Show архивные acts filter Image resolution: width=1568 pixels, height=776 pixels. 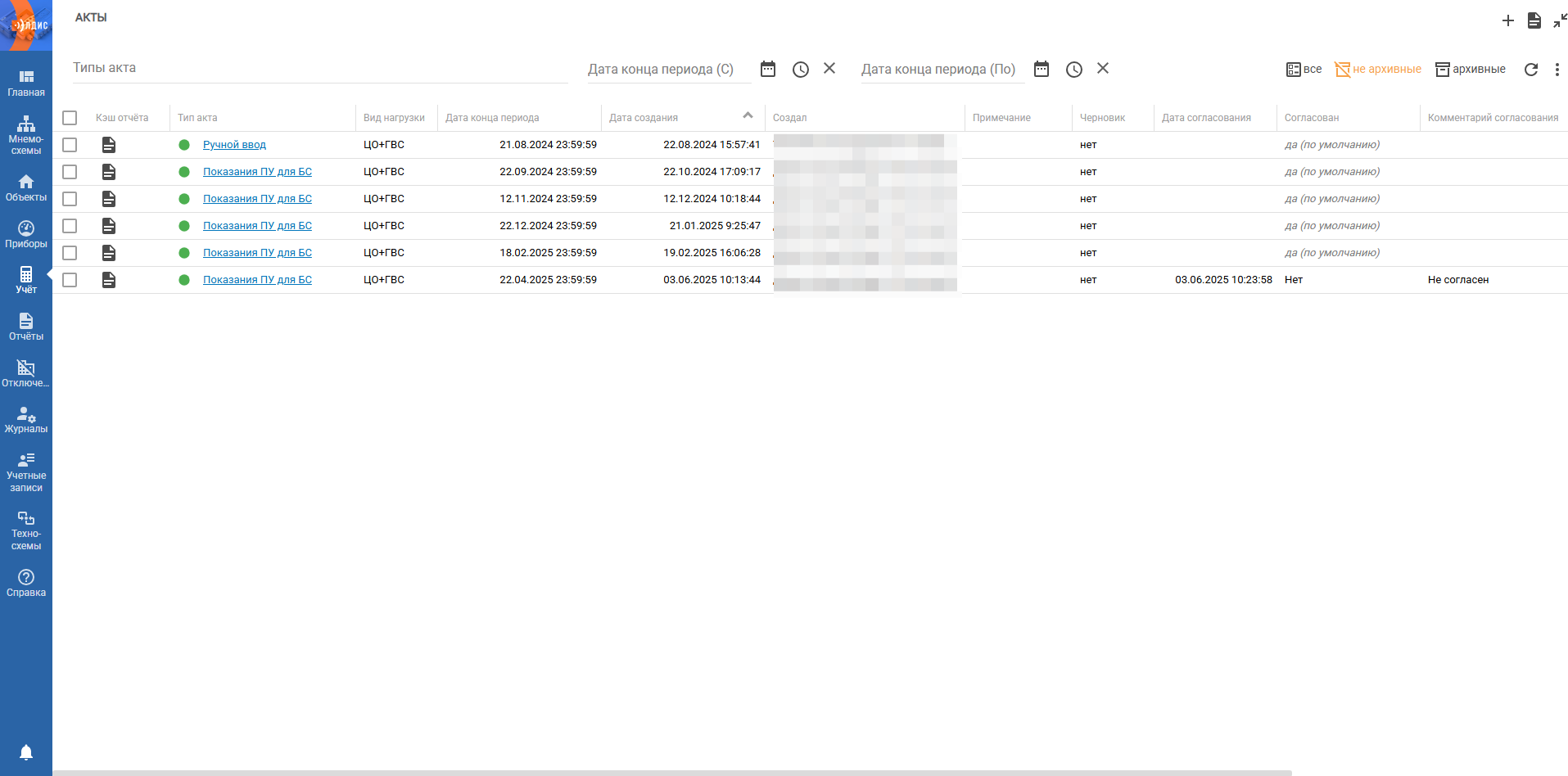click(x=1470, y=70)
